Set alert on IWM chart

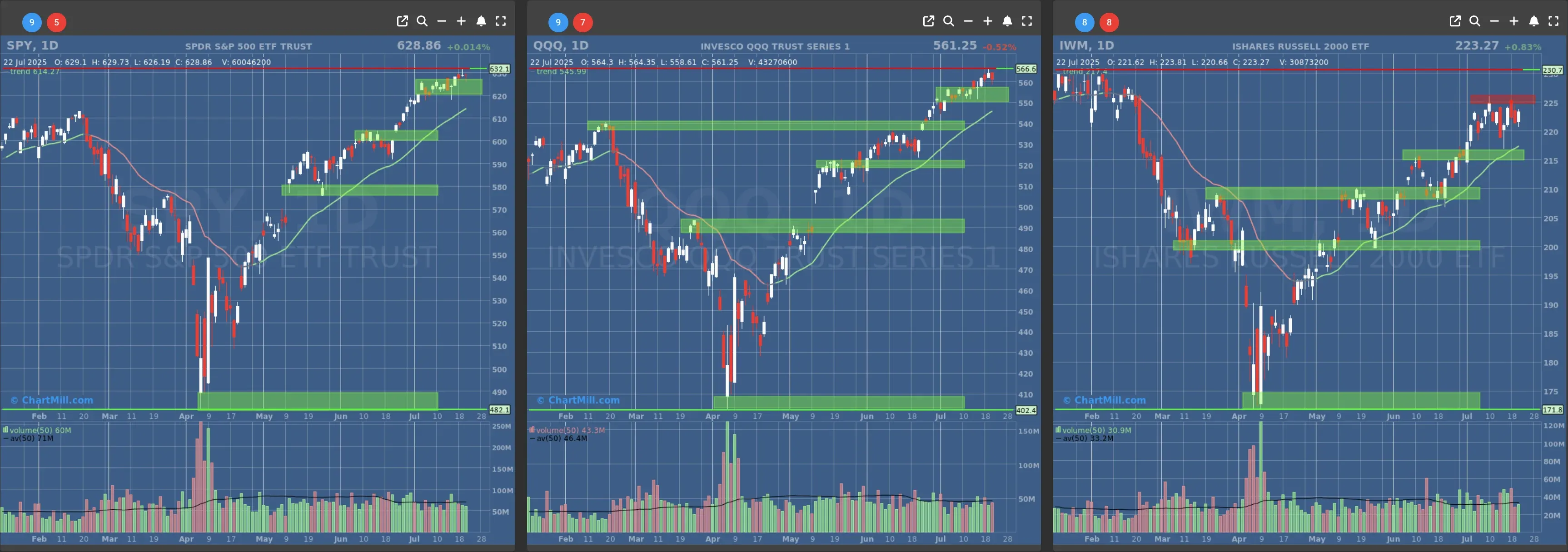coord(1534,21)
